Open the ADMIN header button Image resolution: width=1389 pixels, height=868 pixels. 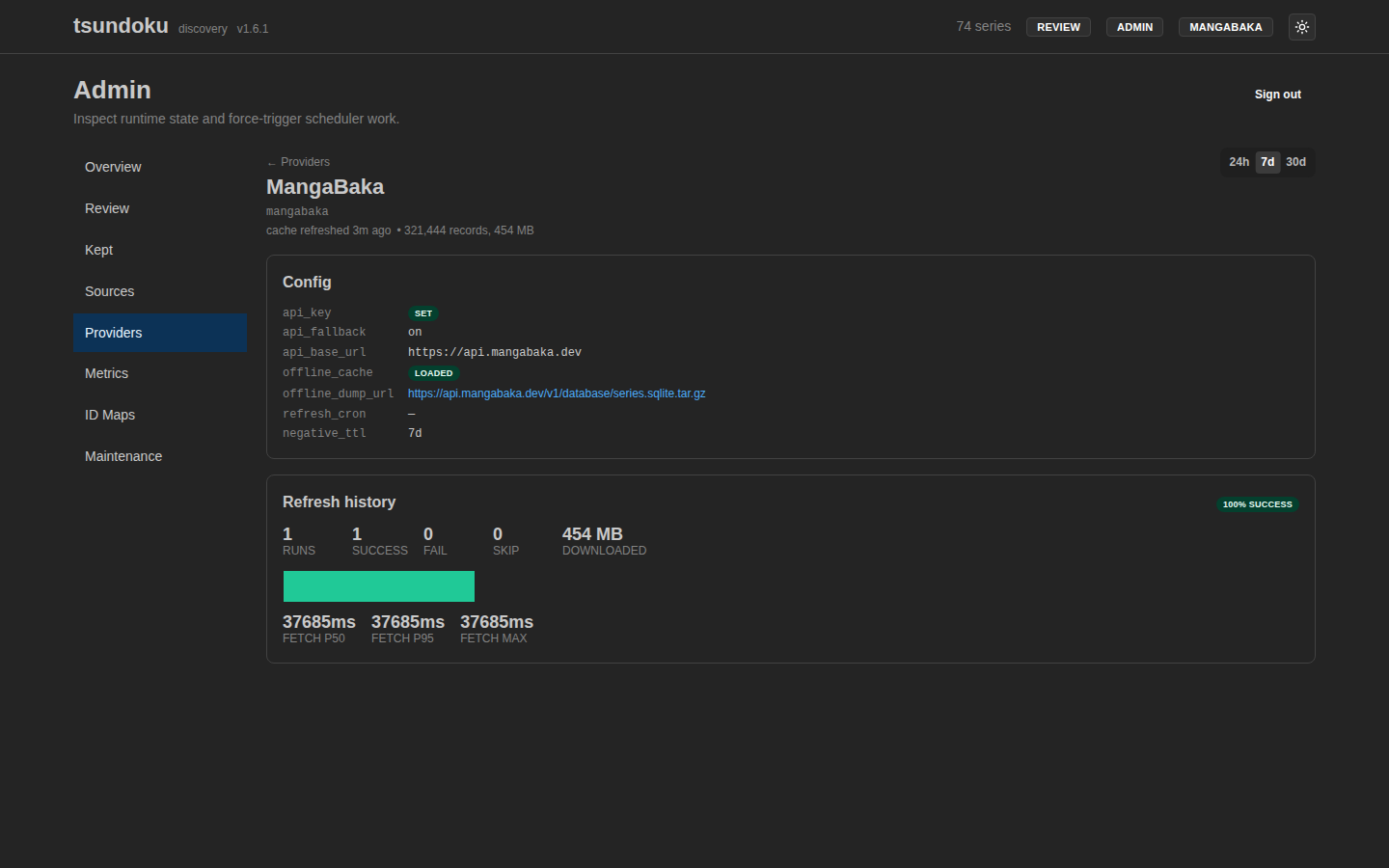1134,27
